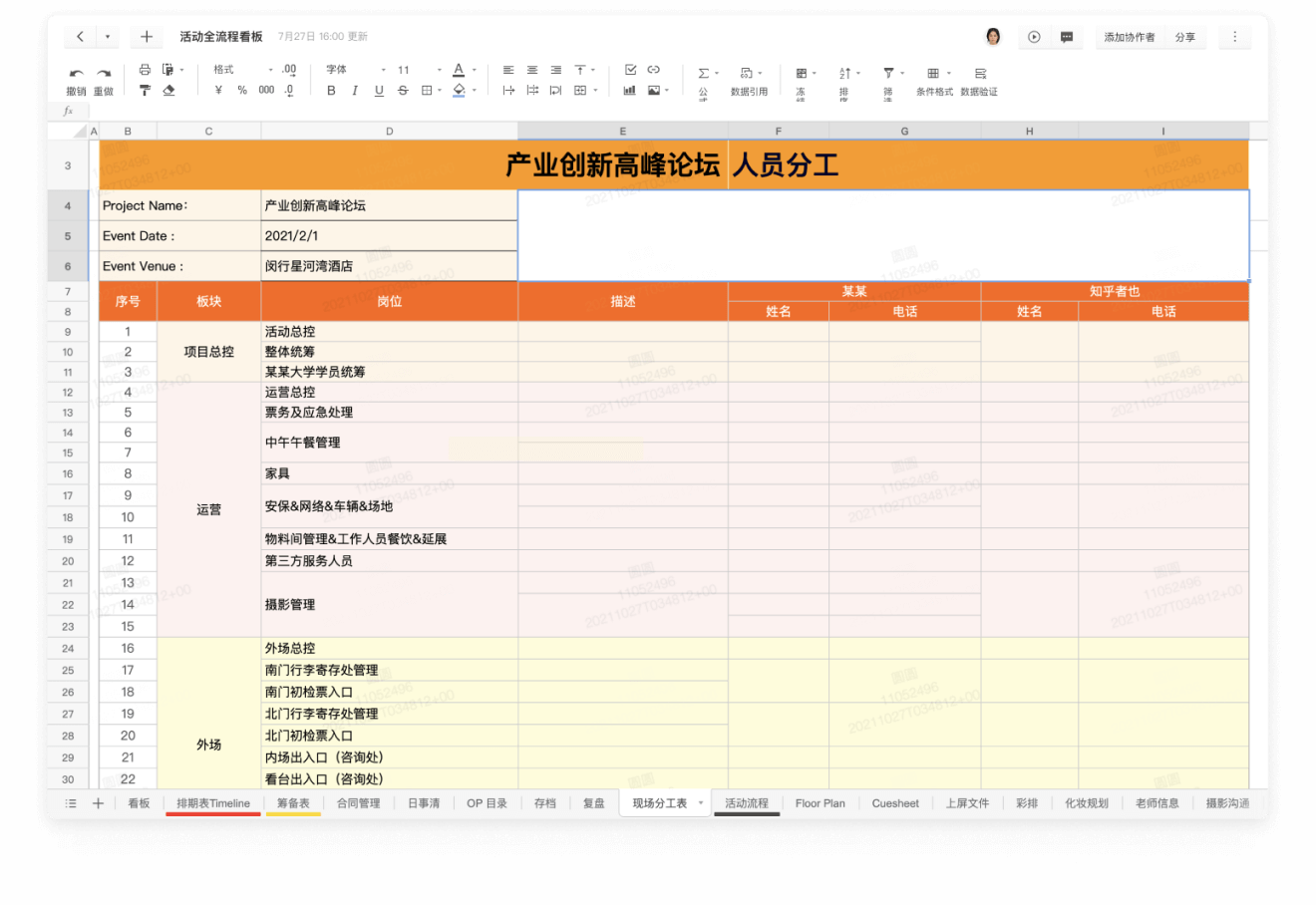Open the 格式 number format dropdown
Viewport: 1316px width, 905px height.
pos(242,70)
